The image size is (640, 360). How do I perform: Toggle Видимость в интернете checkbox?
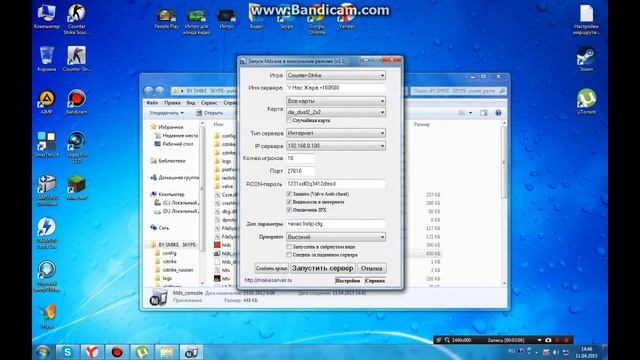click(289, 202)
